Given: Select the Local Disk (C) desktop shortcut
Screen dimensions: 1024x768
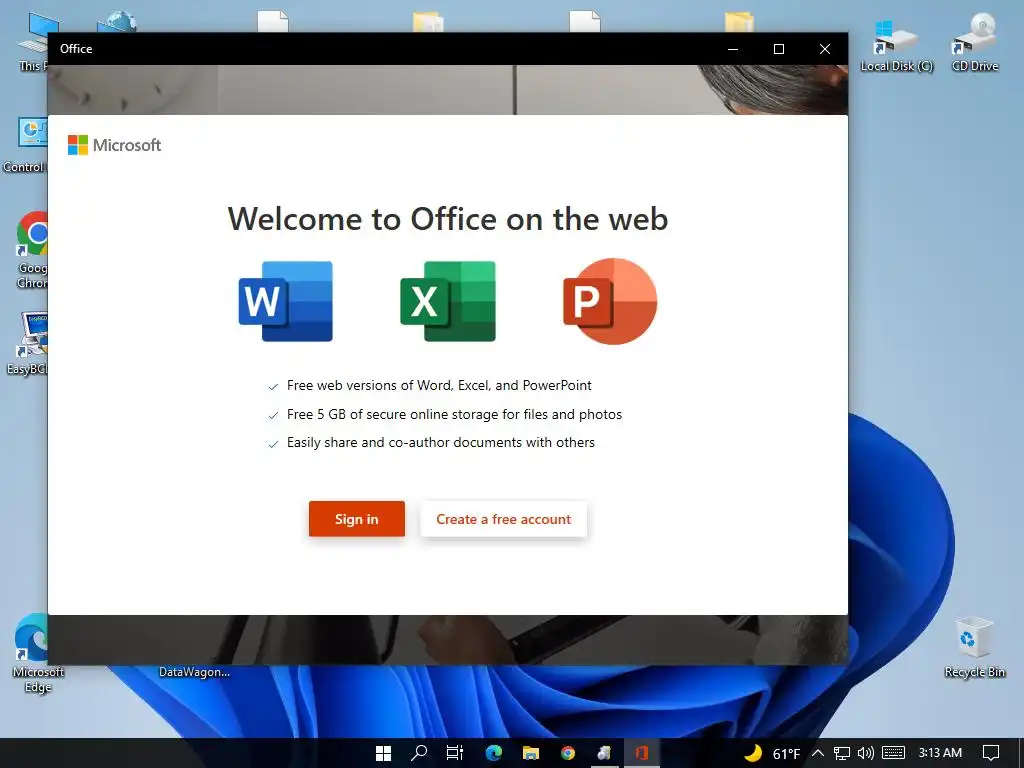Looking at the screenshot, I should click(896, 44).
